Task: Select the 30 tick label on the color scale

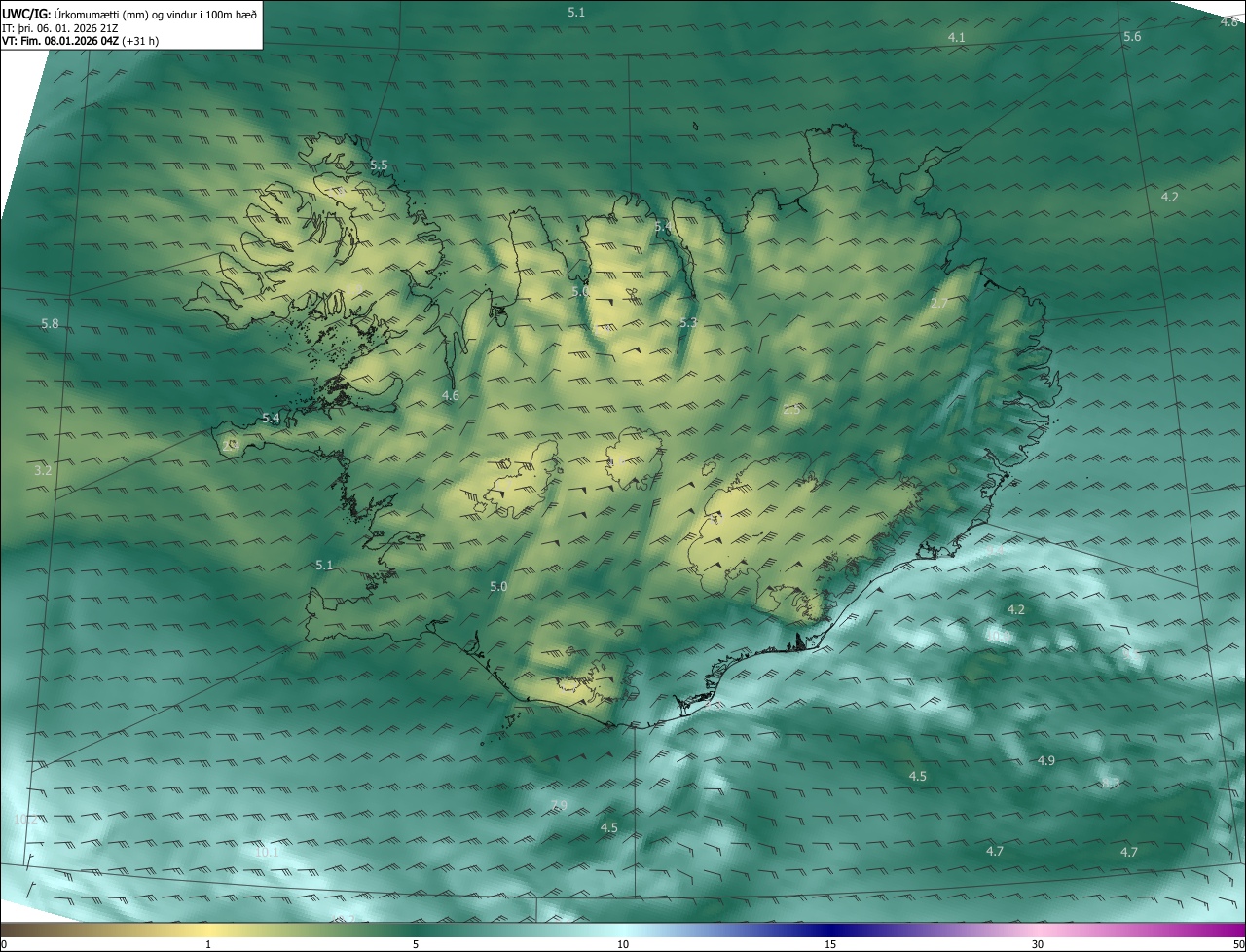Action: 1038,944
